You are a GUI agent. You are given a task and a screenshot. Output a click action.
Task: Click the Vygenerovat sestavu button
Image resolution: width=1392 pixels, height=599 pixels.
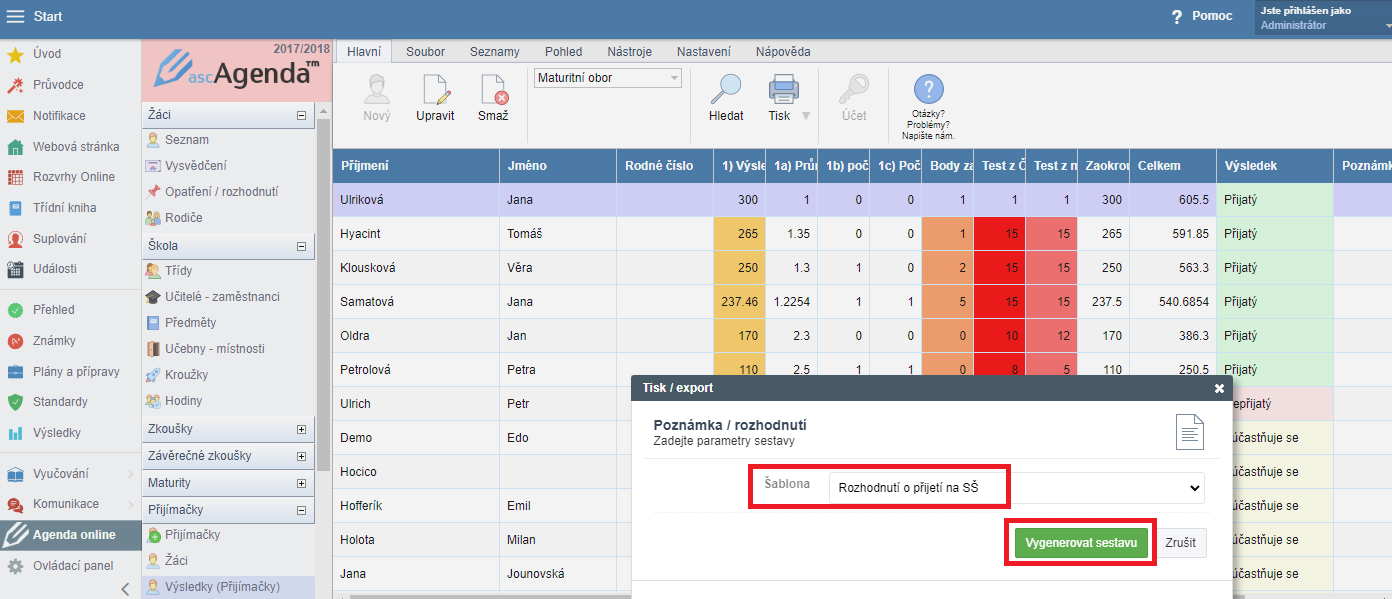[1081, 543]
